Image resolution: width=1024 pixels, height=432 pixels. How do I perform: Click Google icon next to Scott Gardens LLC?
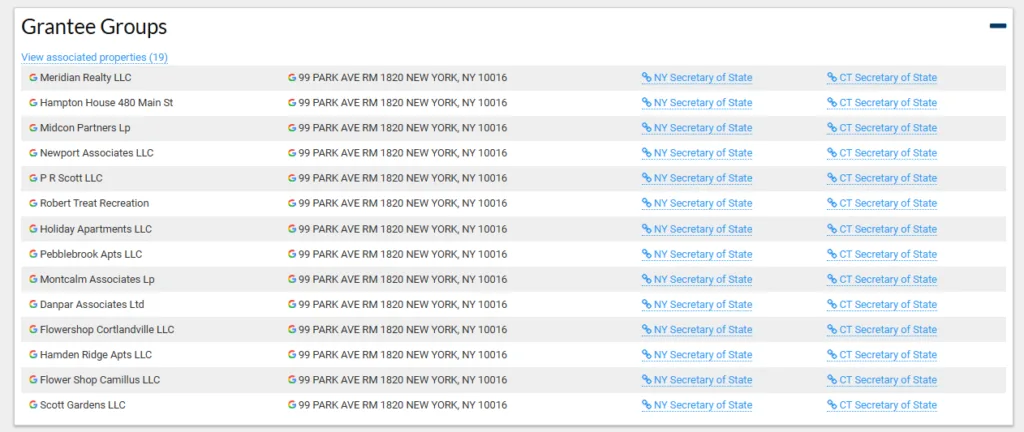coord(33,405)
